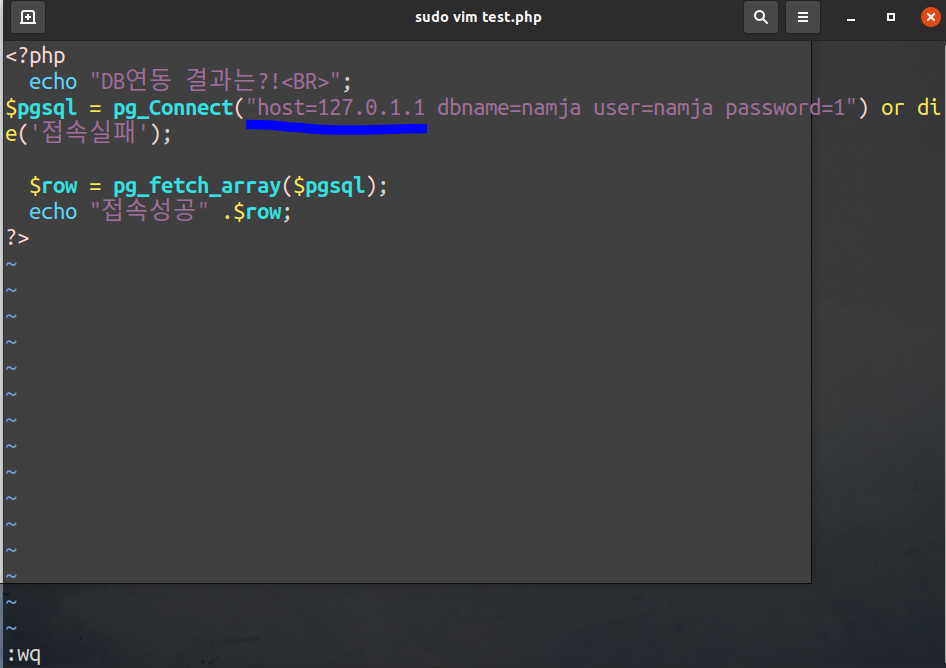The image size is (946, 668).
Task: Open the terminal search tool
Action: 761,17
